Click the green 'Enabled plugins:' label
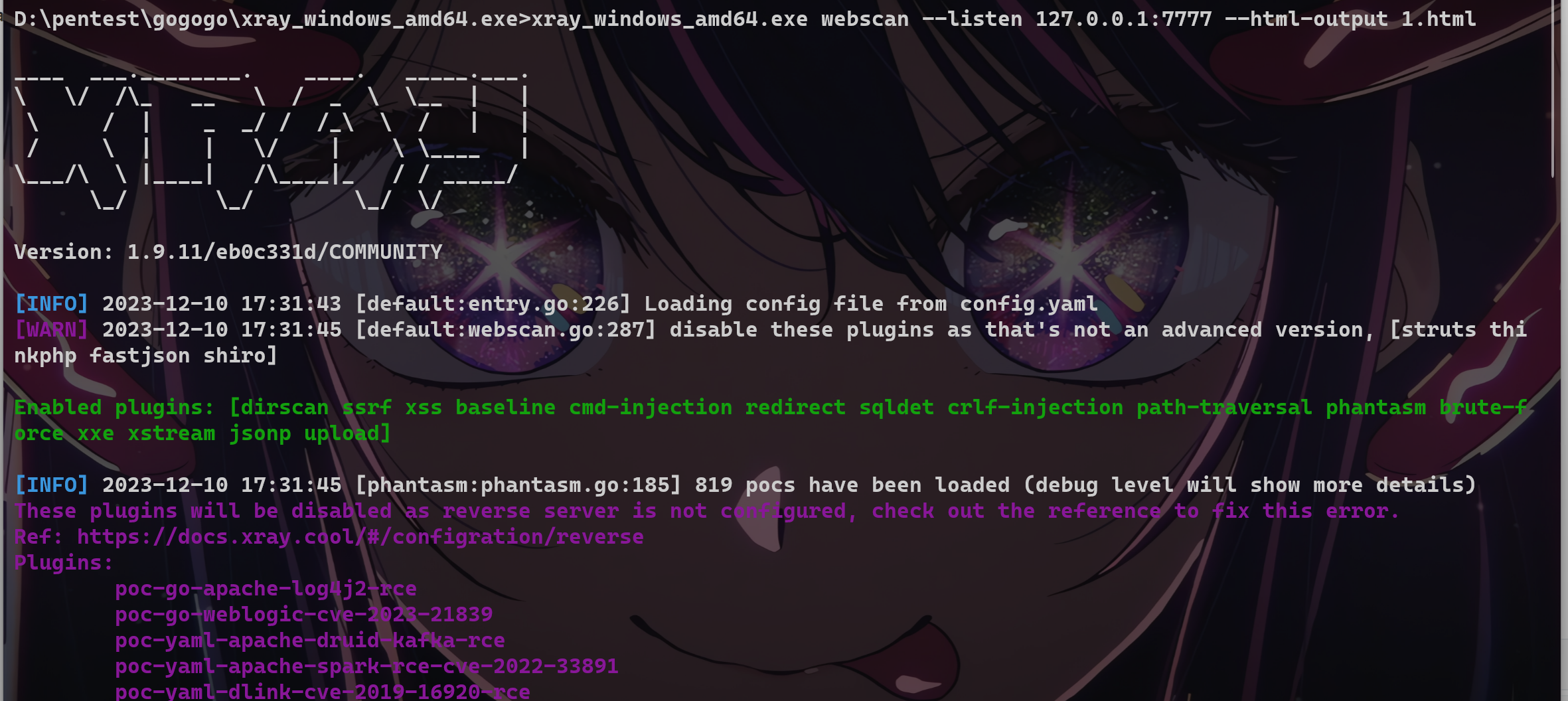 (114, 407)
